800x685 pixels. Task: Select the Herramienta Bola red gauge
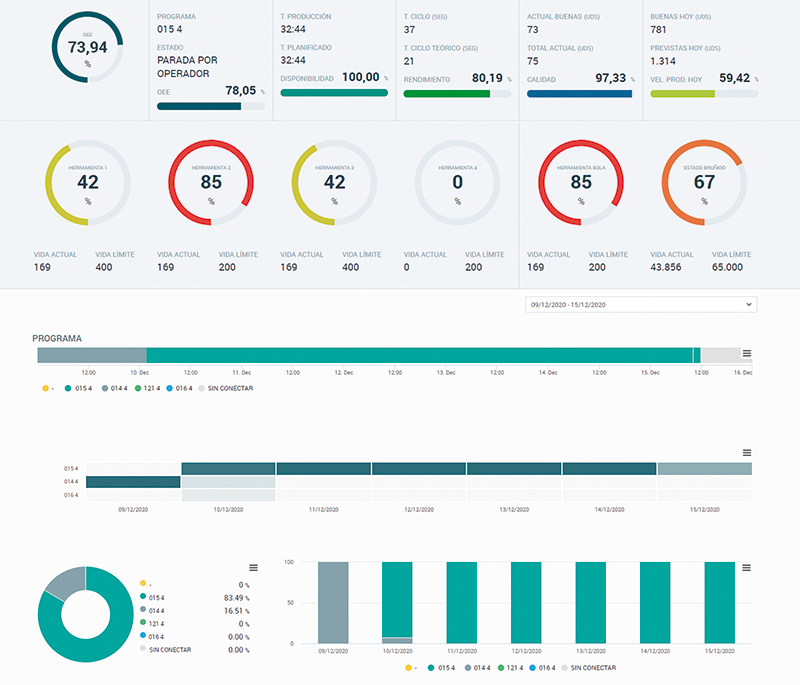[x=581, y=182]
